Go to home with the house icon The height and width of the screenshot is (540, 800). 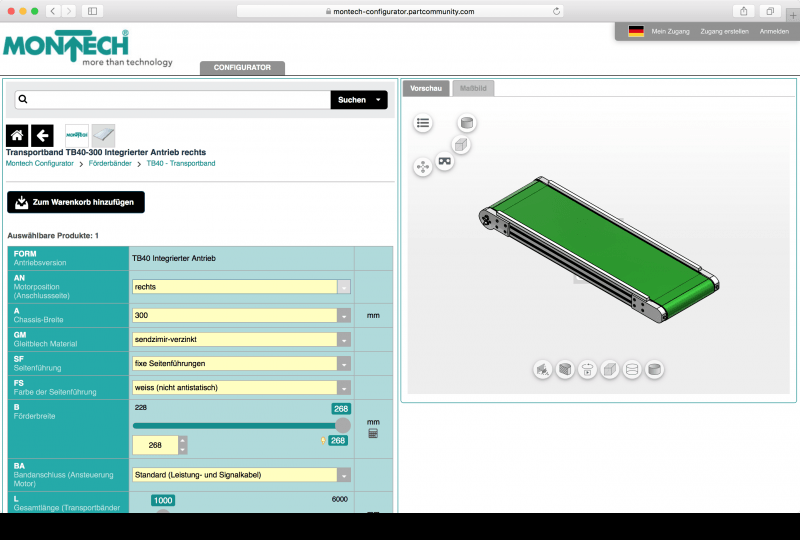pos(17,135)
